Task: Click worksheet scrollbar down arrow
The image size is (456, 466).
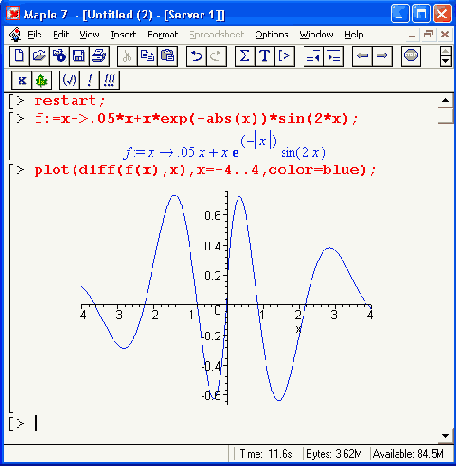Action: [445, 435]
